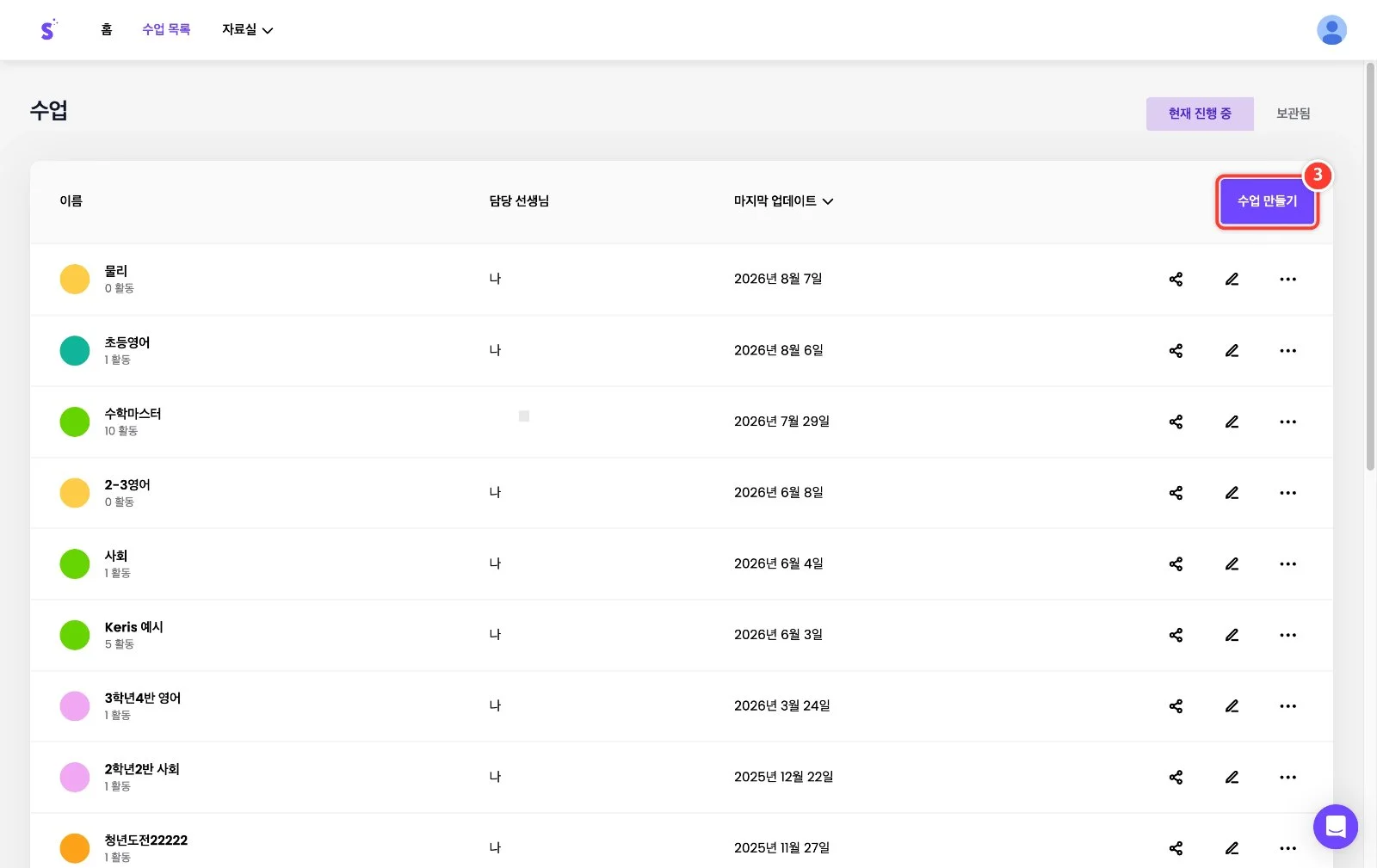Click the 수업 만들기 button
This screenshot has width=1377, height=868.
tap(1267, 201)
